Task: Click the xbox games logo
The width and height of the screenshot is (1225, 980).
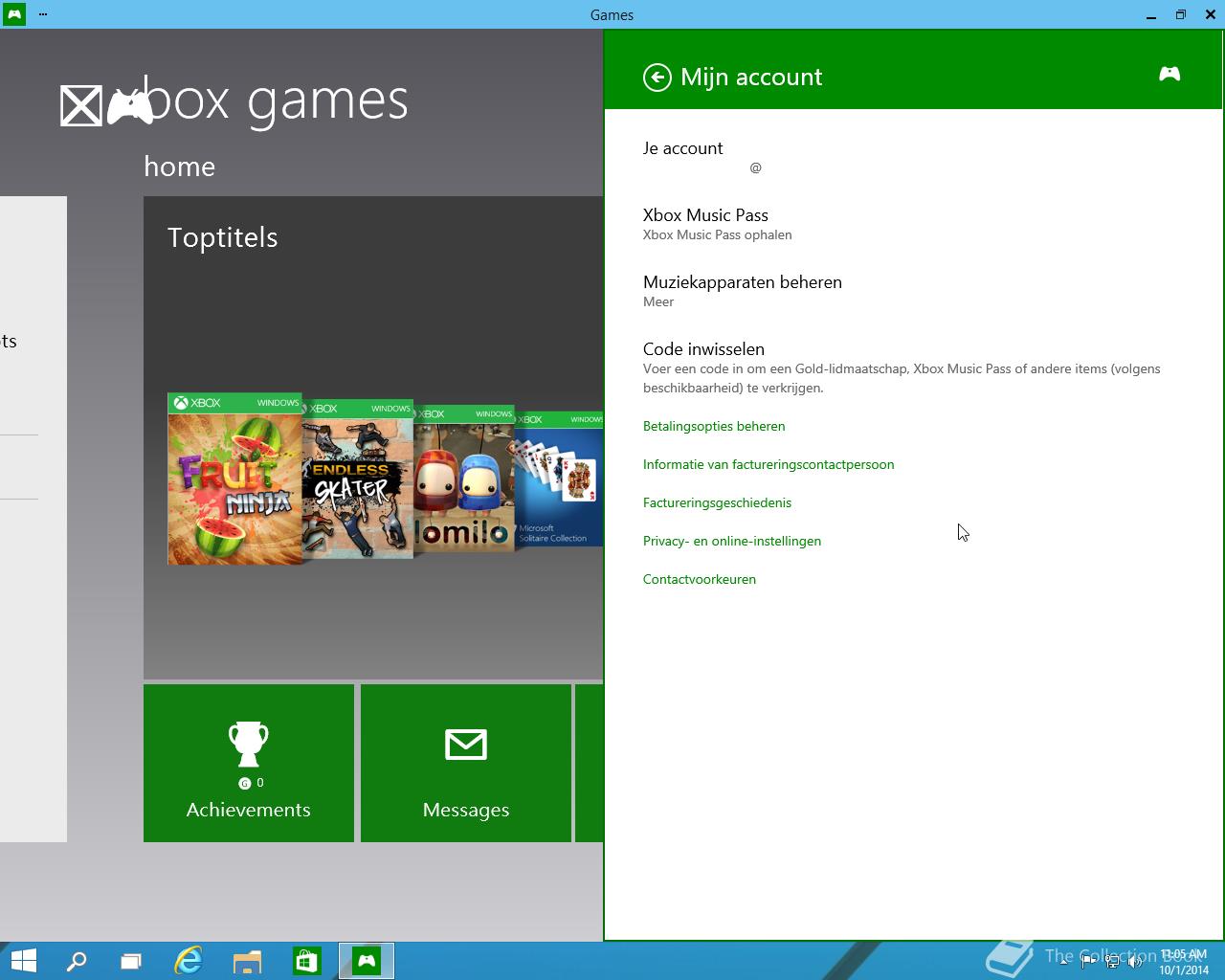Action: (x=234, y=101)
